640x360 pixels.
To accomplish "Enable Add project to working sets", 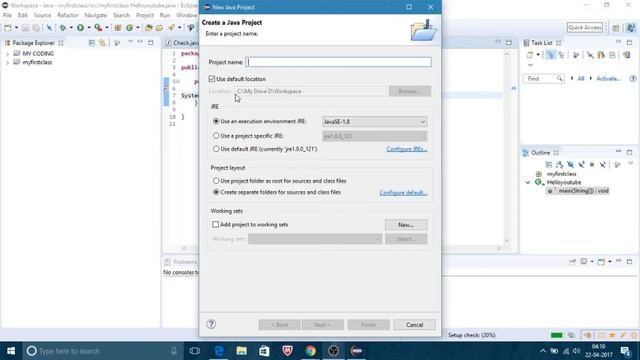I will (216, 224).
